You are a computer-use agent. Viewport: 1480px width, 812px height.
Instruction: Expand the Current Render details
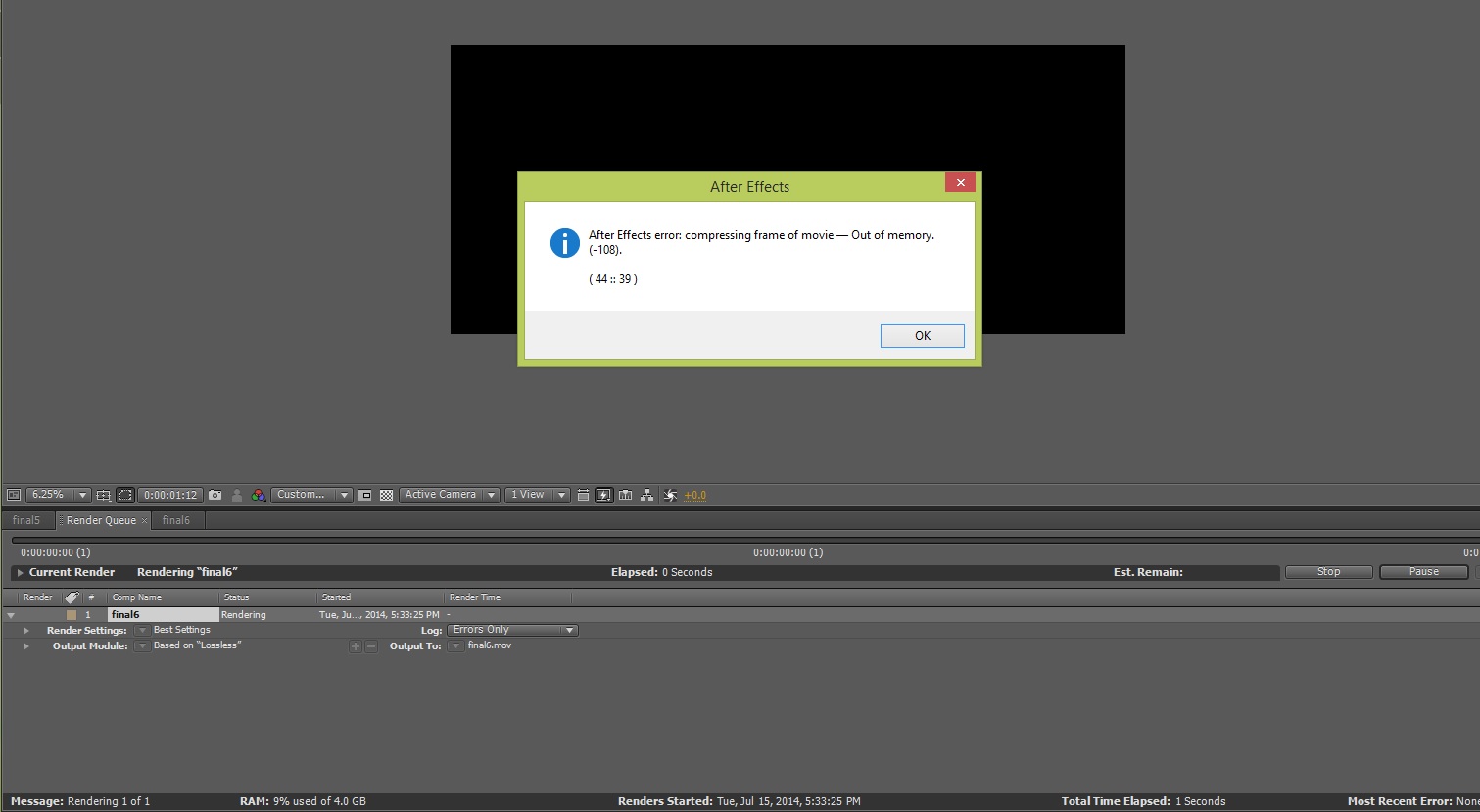coord(20,573)
